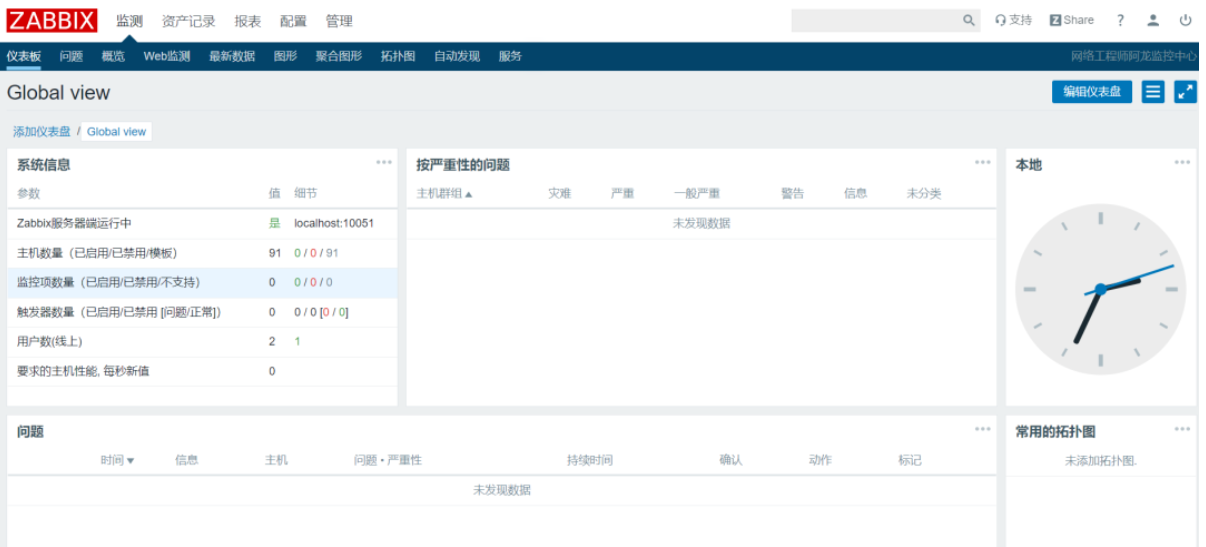Open the 管理 top menu
The width and height of the screenshot is (1206, 547).
[x=339, y=21]
